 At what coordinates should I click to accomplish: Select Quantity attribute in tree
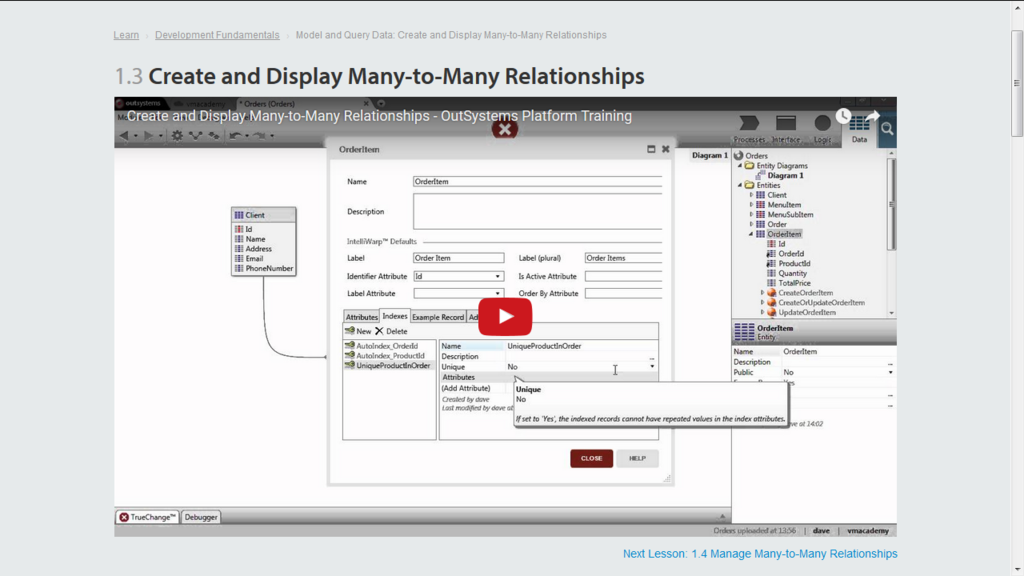point(792,273)
